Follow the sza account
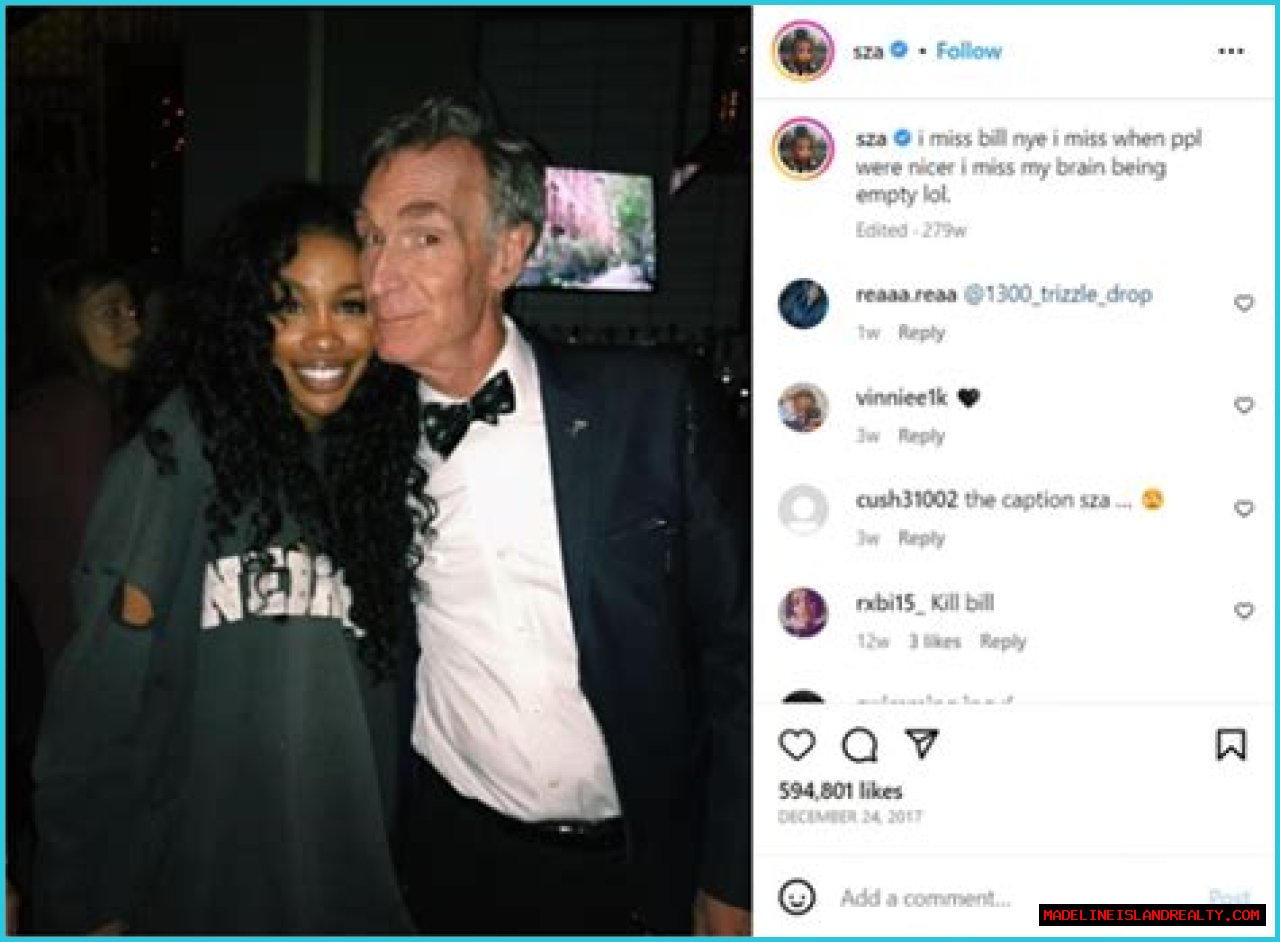Viewport: 1280px width, 942px height. tap(968, 51)
